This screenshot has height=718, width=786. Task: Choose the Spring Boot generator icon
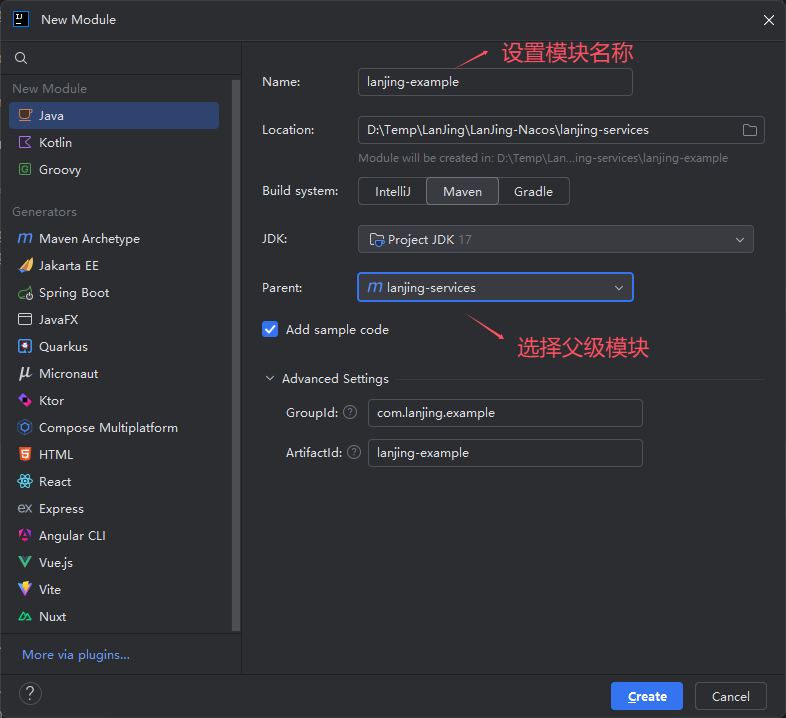(x=25, y=293)
